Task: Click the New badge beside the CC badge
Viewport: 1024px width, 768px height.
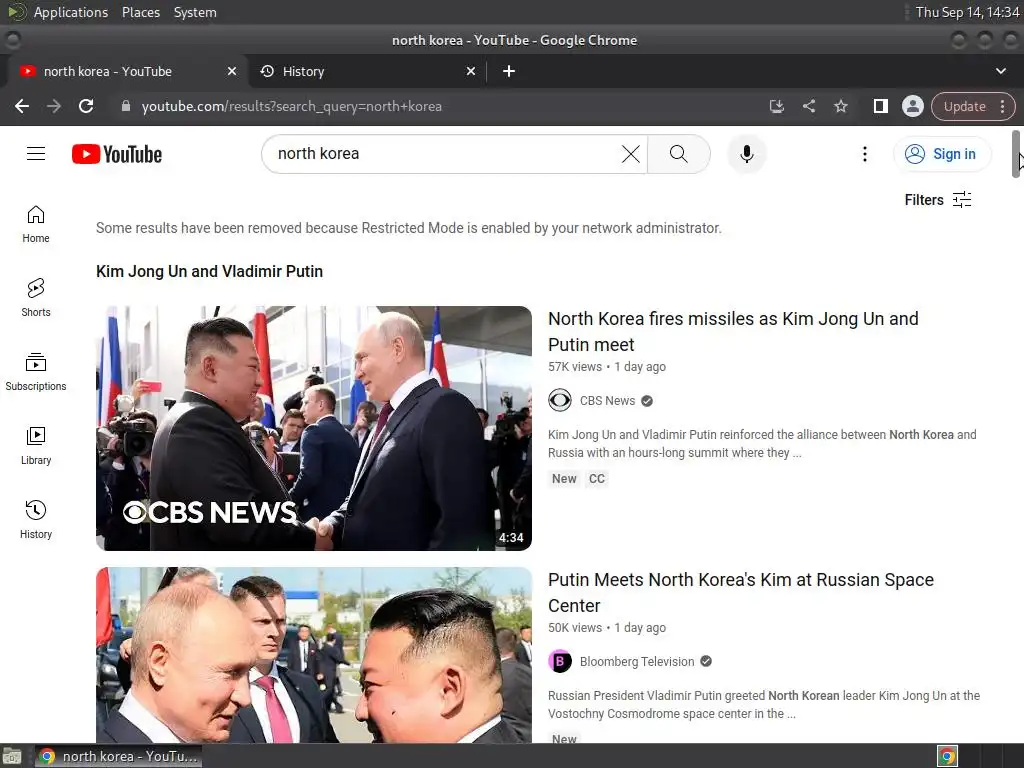Action: pos(564,479)
